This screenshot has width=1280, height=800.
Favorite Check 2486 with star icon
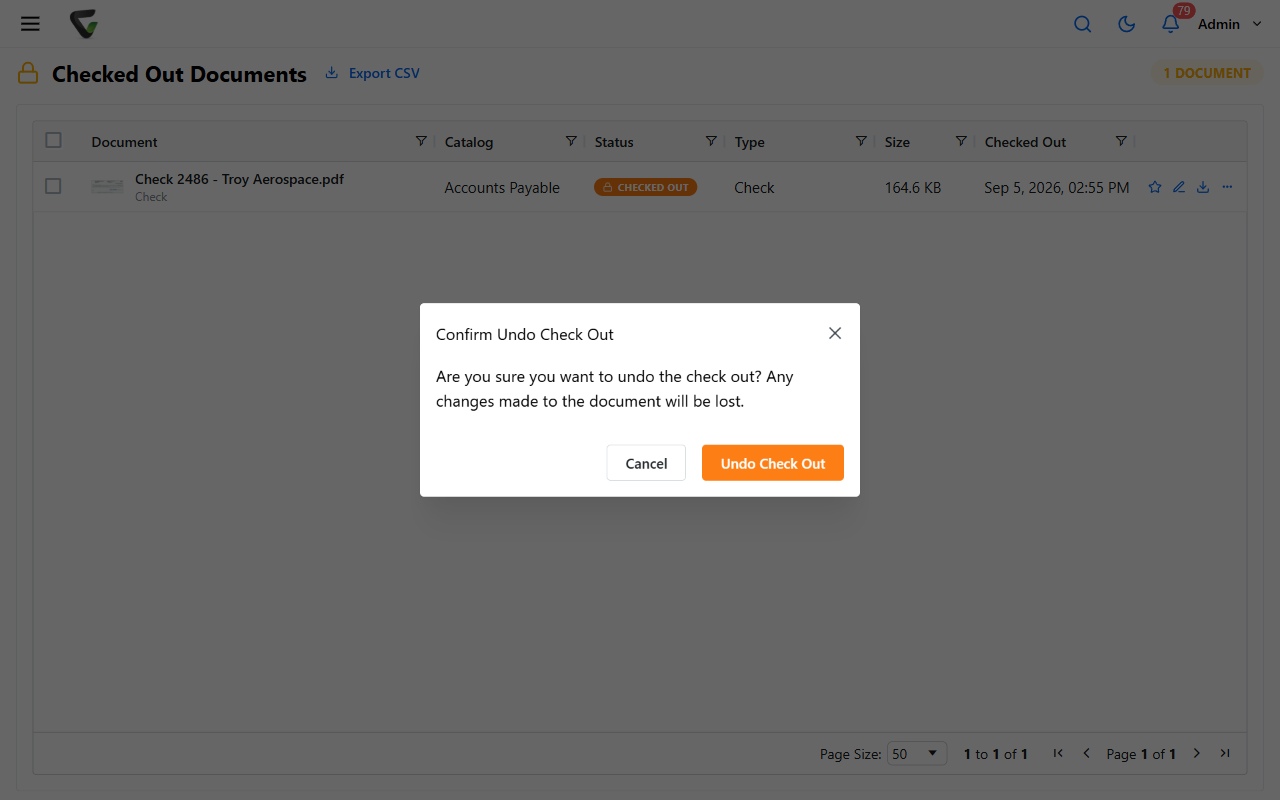[1155, 187]
